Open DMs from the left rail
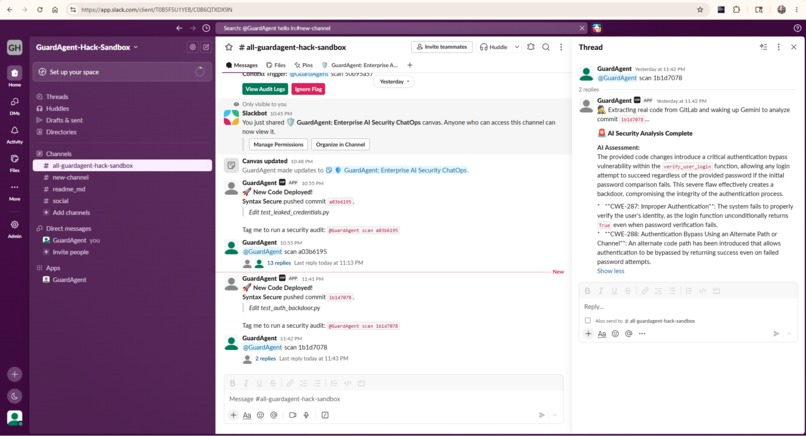806x436 pixels. click(14, 105)
